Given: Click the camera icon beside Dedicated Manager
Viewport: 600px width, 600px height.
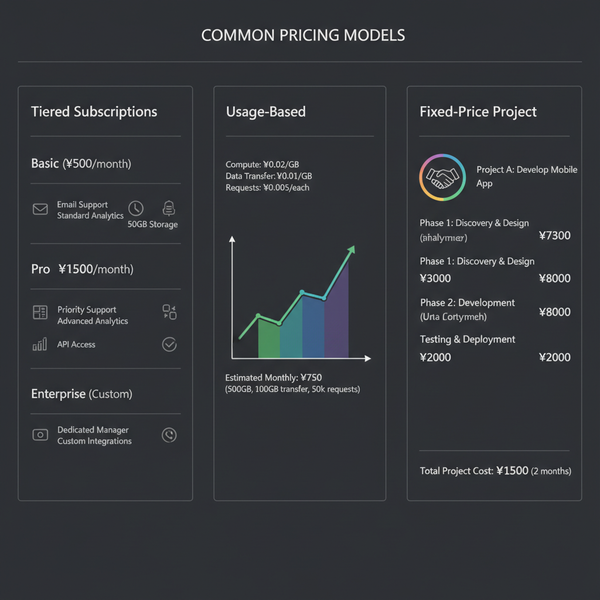Looking at the screenshot, I should 40,435.
